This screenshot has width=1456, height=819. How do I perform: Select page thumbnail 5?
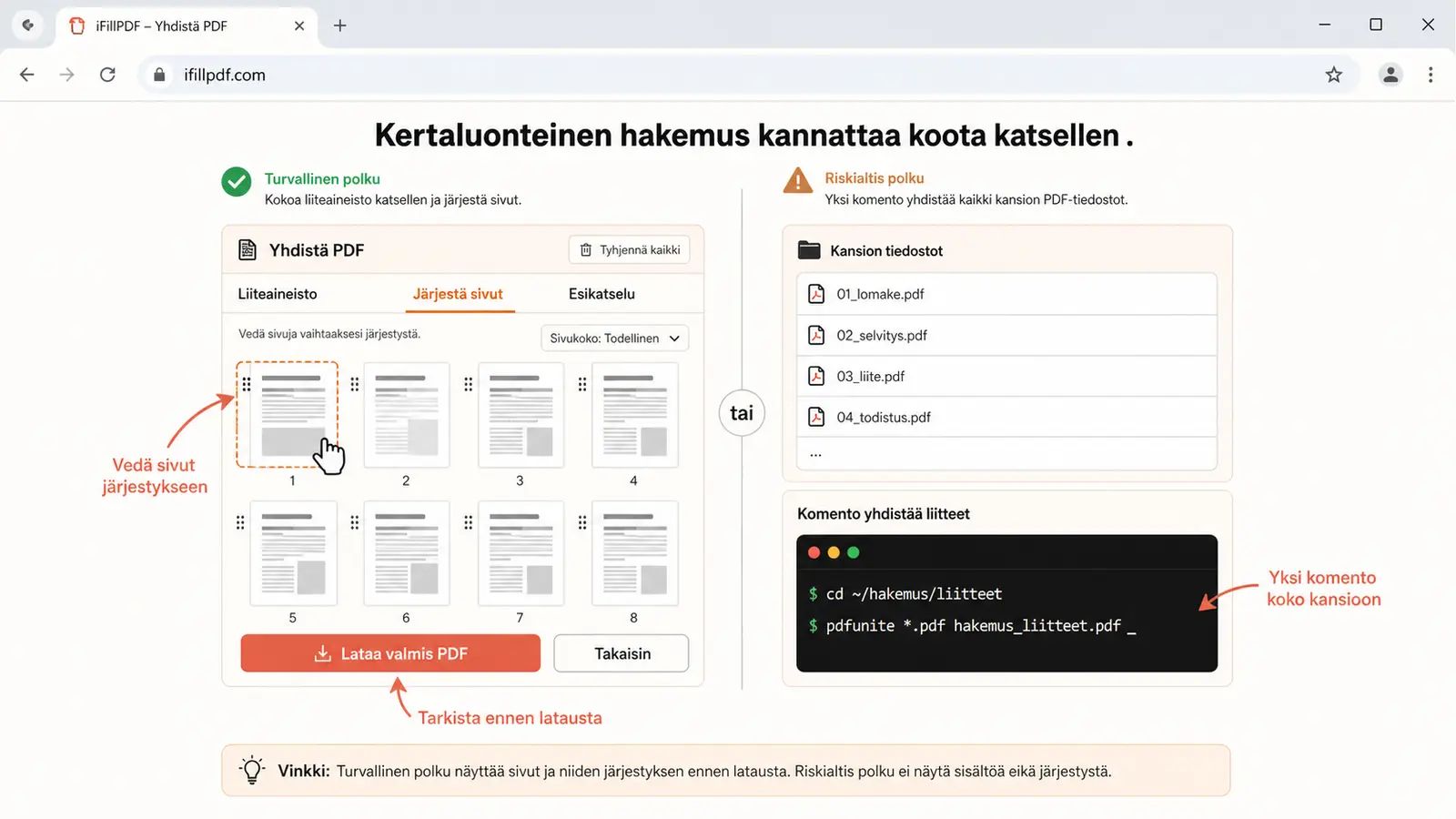pyautogui.click(x=293, y=553)
